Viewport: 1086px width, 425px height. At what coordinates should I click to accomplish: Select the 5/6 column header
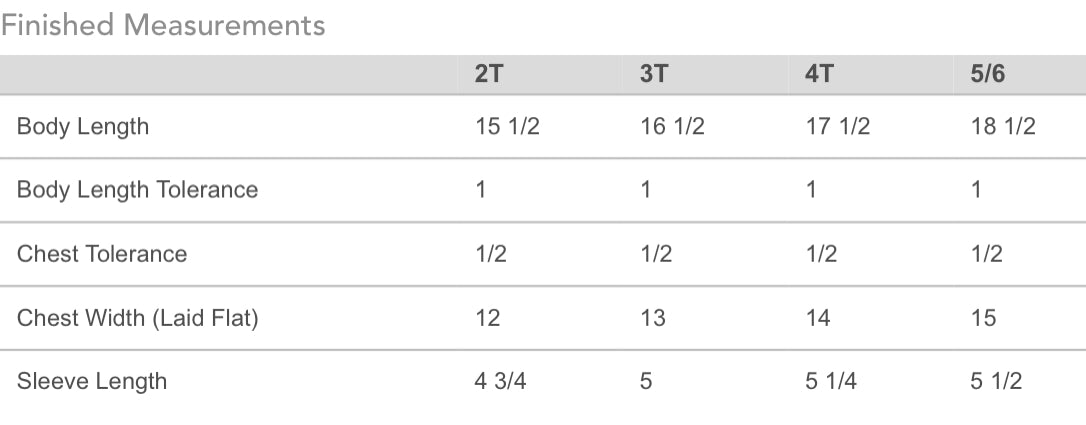click(x=988, y=74)
